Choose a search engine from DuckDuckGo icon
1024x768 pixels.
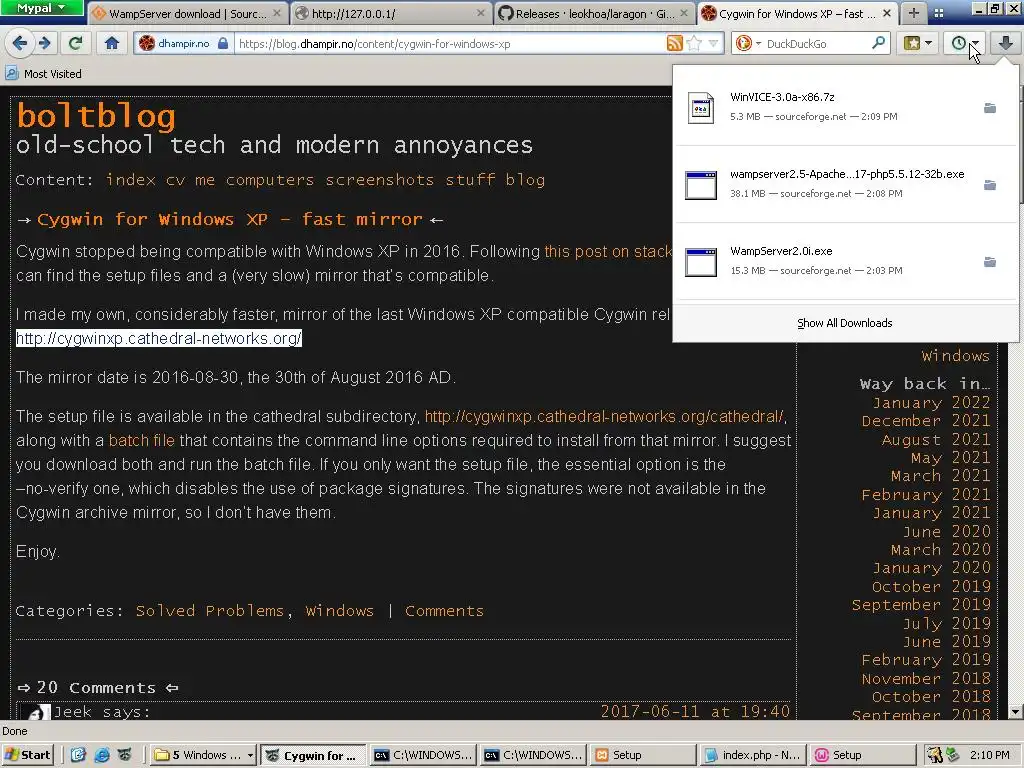coord(748,44)
